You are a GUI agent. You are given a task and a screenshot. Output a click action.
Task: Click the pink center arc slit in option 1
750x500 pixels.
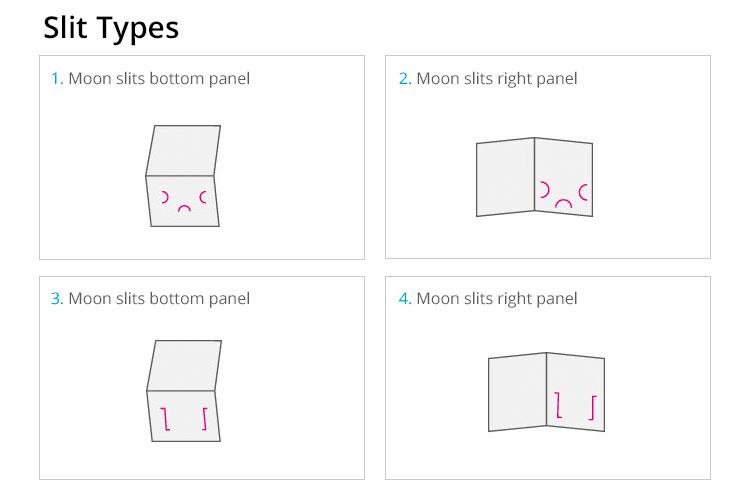pyautogui.click(x=184, y=209)
